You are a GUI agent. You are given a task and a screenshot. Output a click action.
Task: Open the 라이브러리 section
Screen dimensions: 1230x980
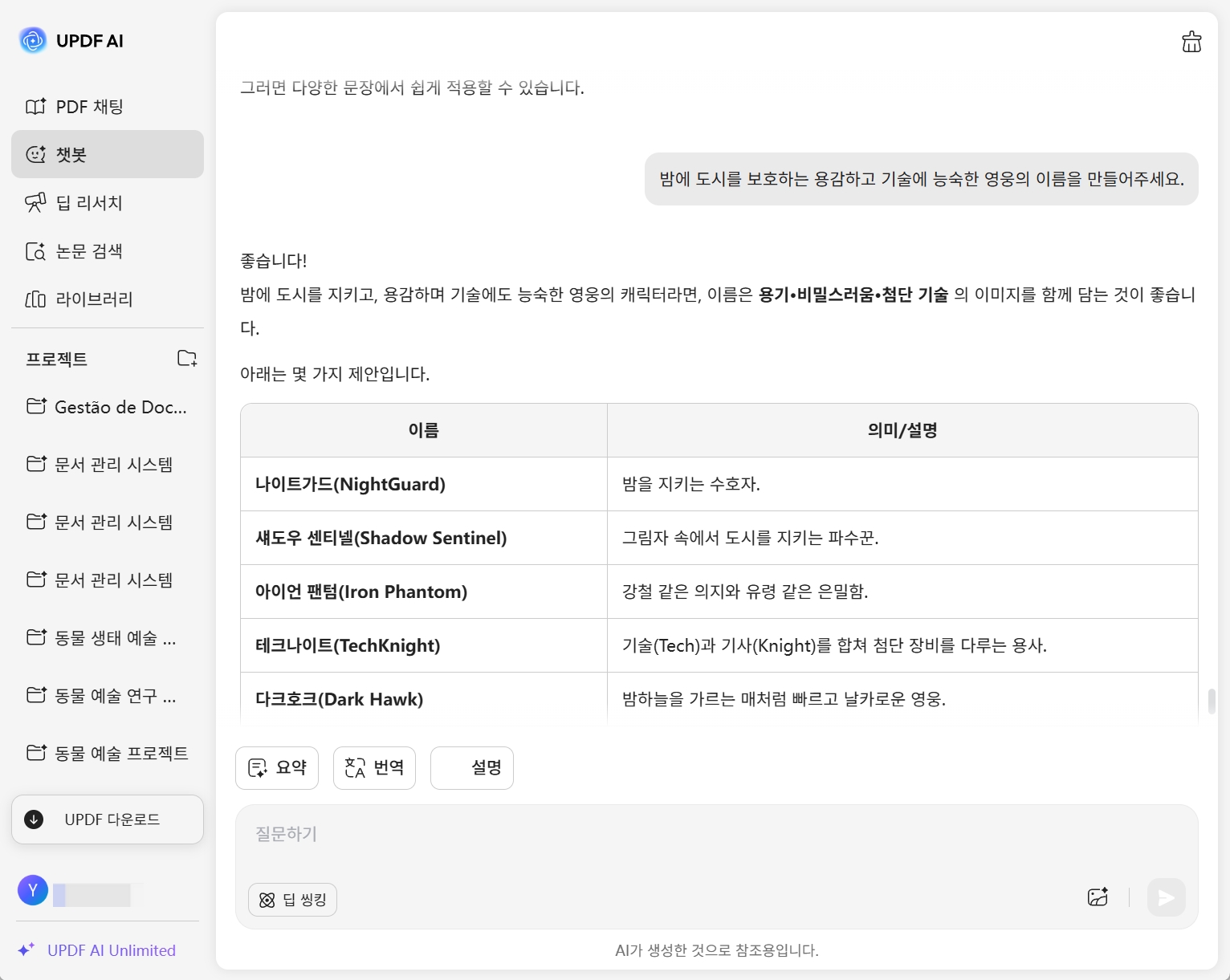click(x=108, y=299)
